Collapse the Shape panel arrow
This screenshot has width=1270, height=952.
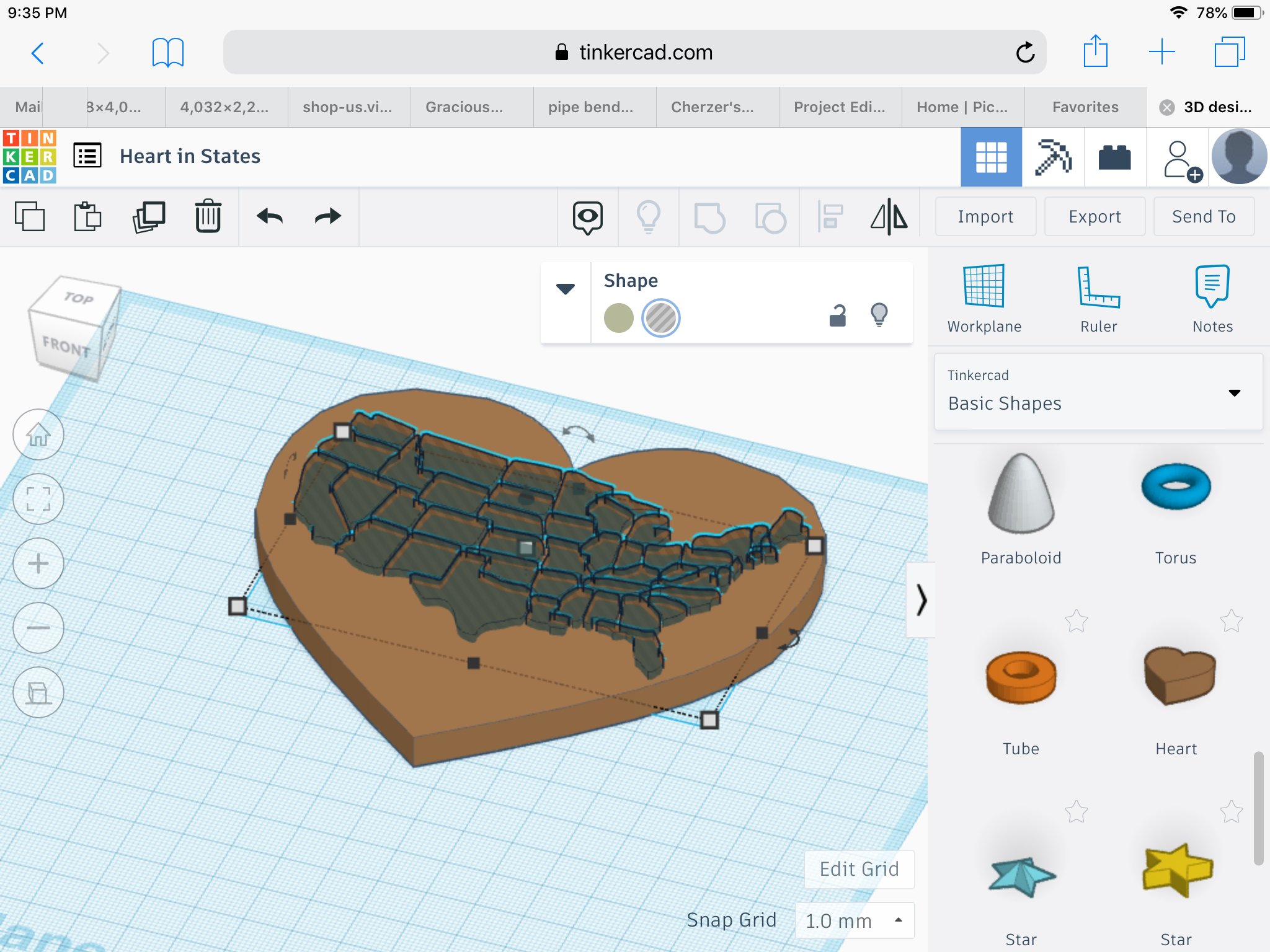tap(565, 289)
